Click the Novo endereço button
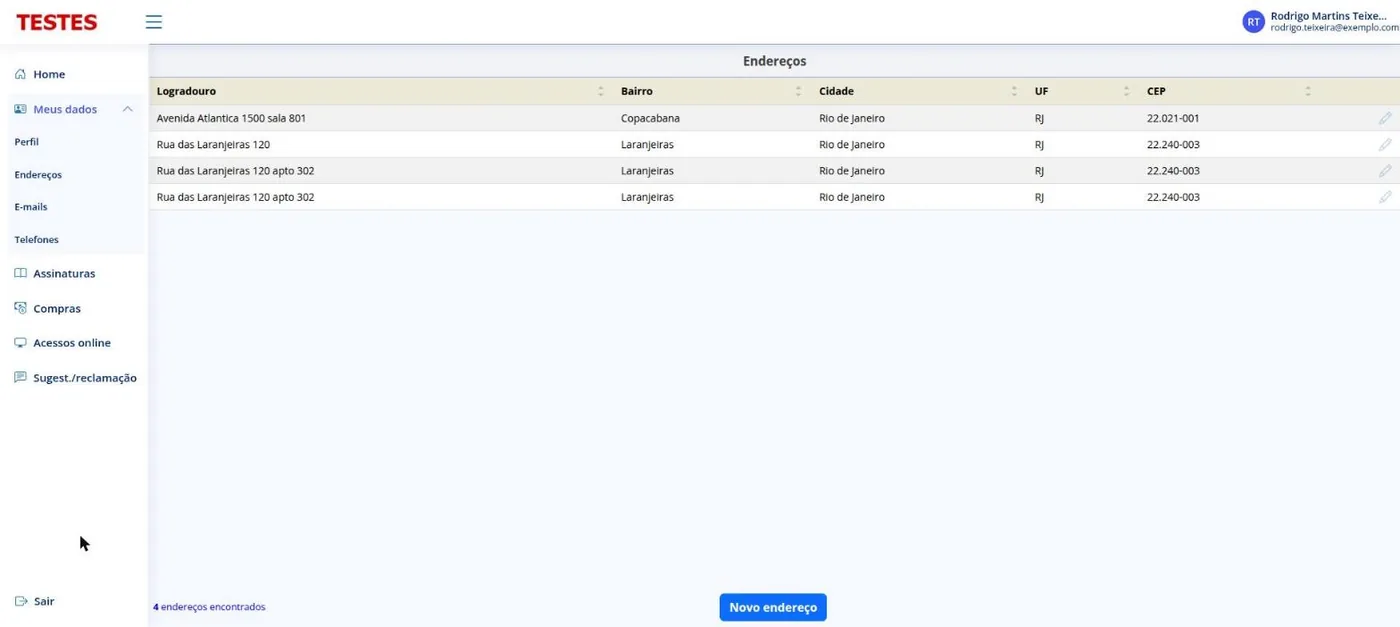 pos(773,607)
